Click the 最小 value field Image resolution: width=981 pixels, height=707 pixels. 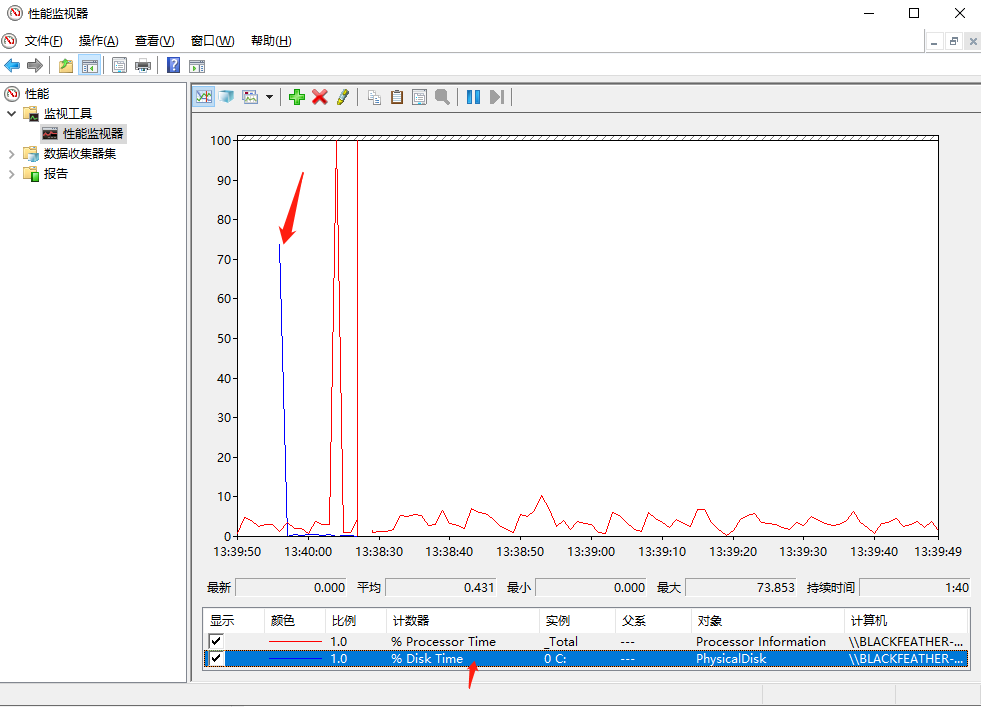click(591, 587)
